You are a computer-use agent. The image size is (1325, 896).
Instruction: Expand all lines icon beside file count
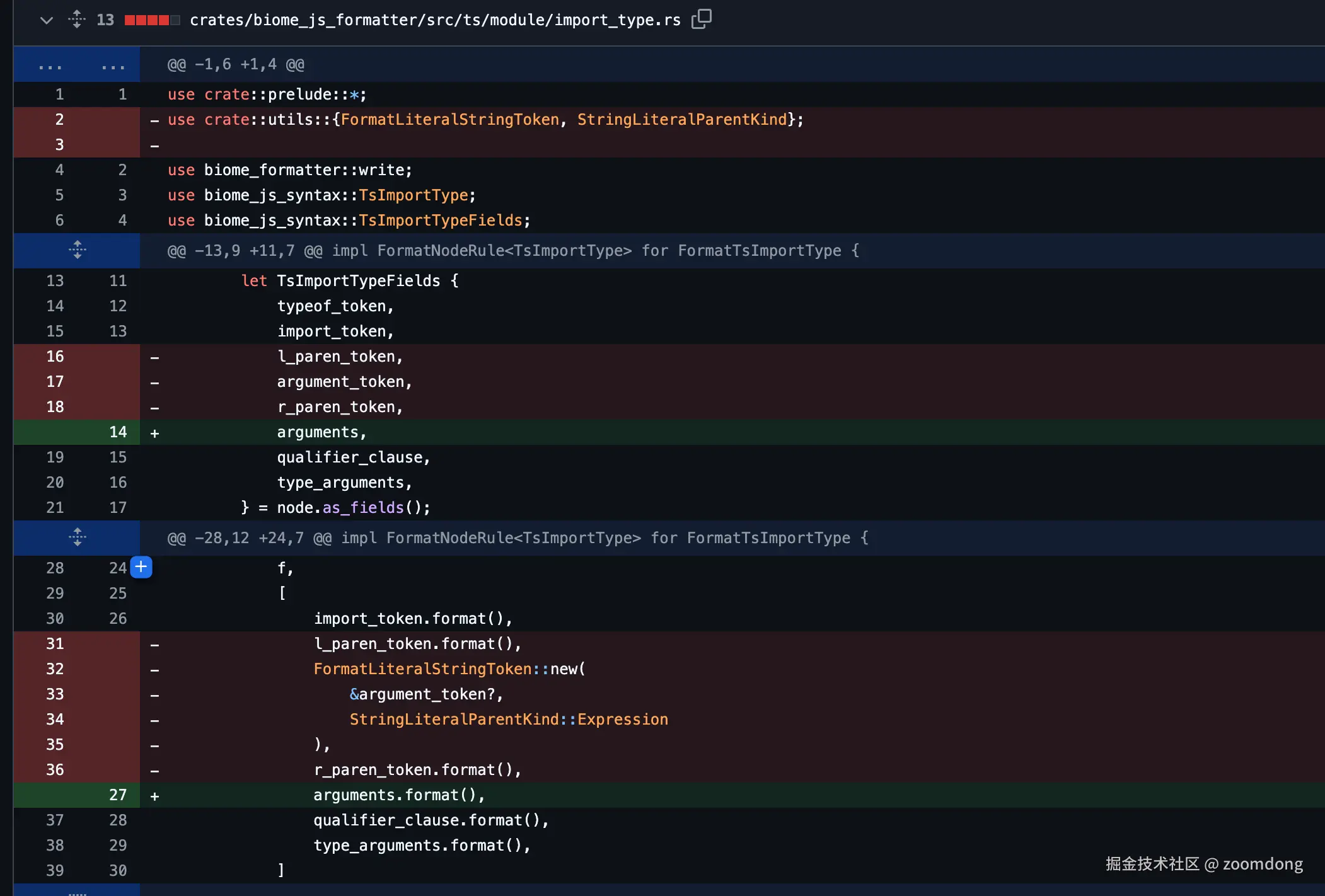[76, 20]
